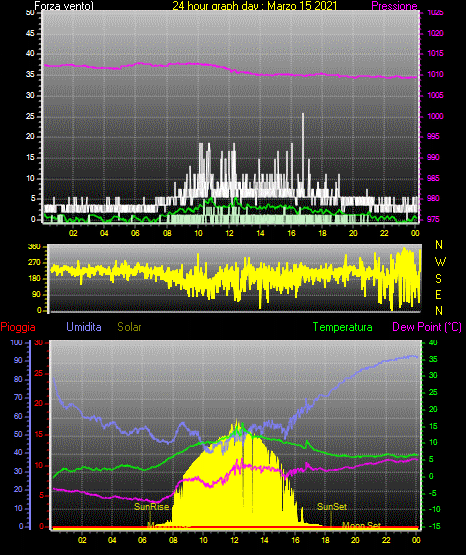The width and height of the screenshot is (466, 555).
Task: Click pressure axis value '975'
Action: (x=433, y=219)
